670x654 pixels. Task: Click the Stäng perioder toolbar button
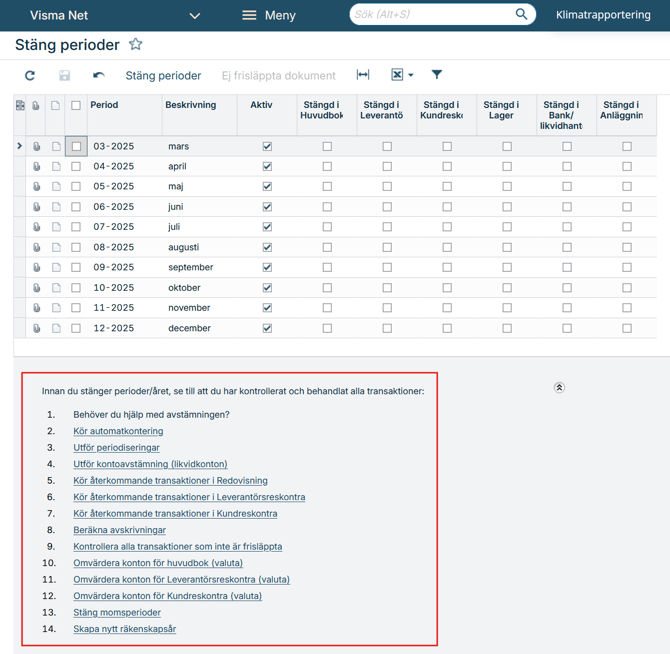point(163,76)
